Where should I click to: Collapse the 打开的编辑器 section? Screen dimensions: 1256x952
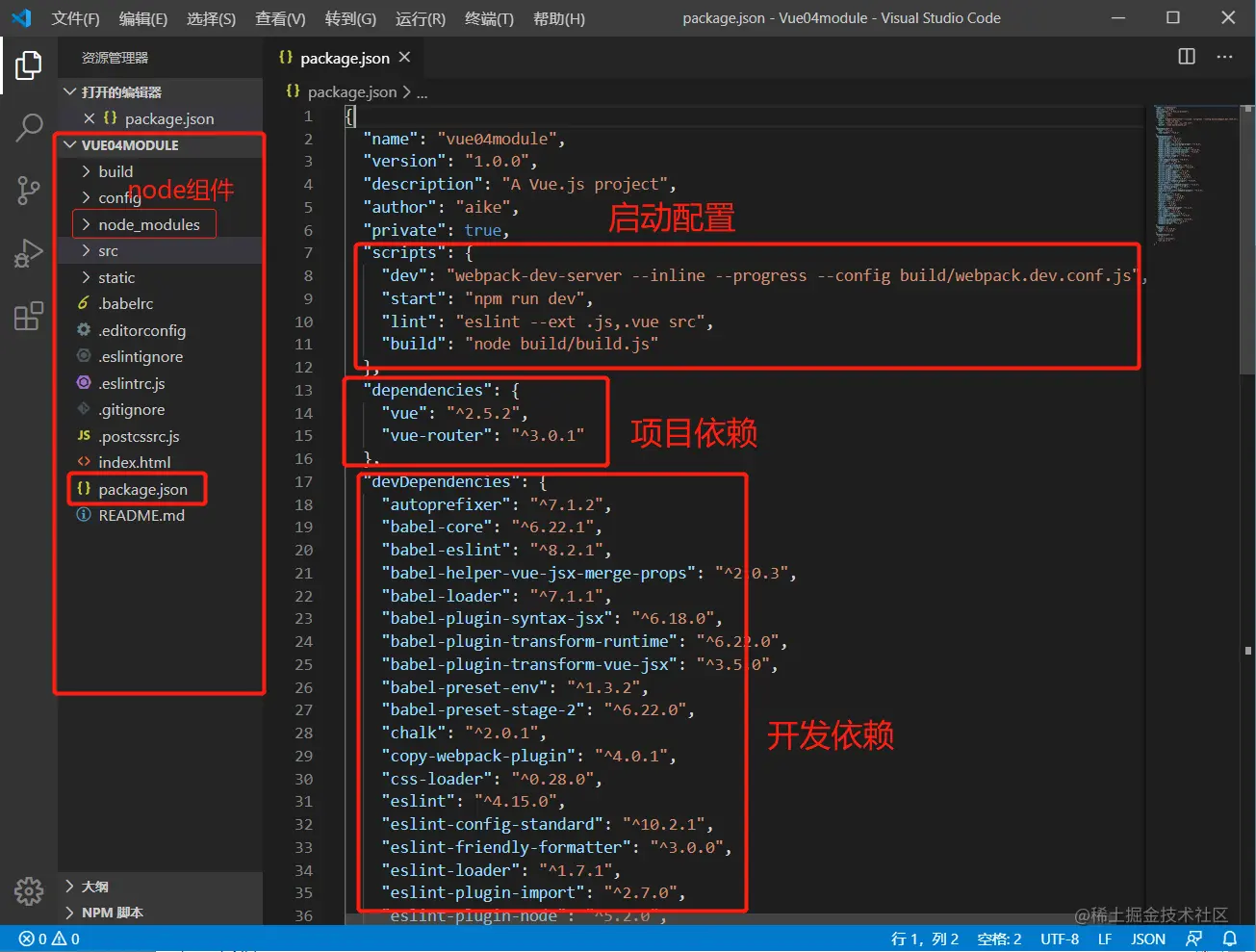[x=160, y=92]
